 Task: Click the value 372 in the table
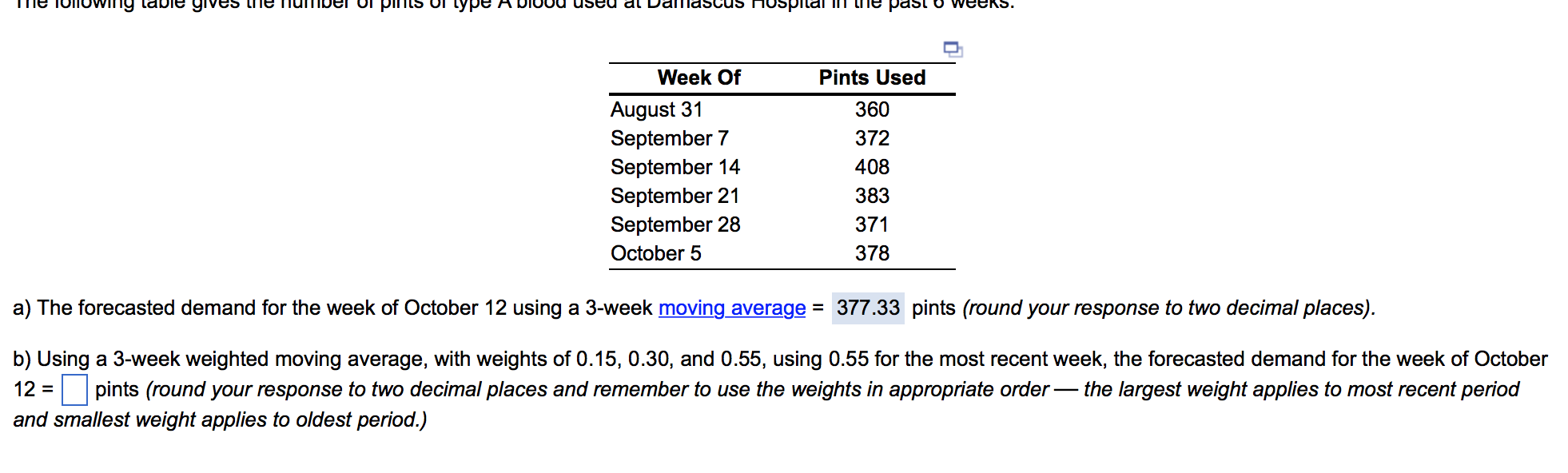[x=871, y=137]
